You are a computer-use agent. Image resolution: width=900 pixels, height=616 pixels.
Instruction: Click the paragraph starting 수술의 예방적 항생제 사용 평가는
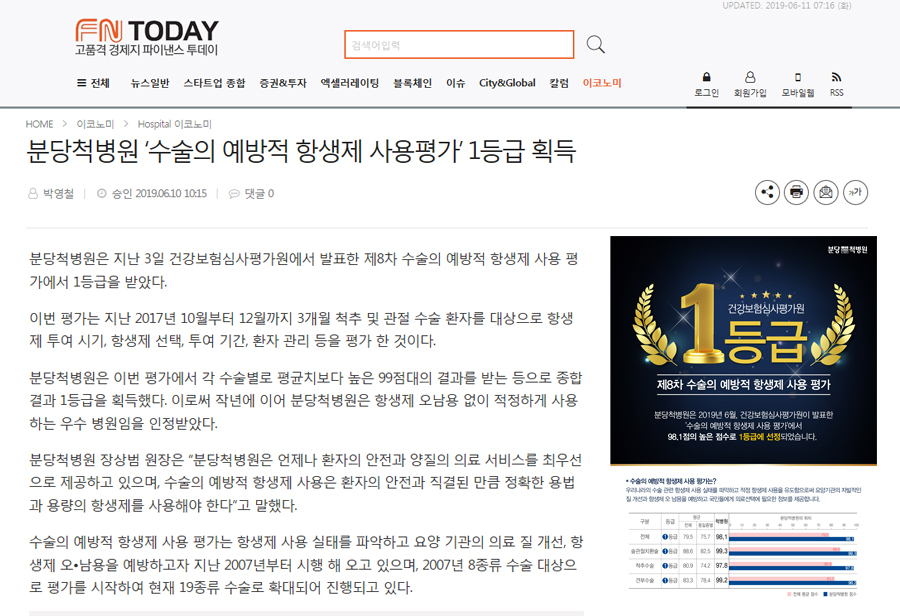306,564
